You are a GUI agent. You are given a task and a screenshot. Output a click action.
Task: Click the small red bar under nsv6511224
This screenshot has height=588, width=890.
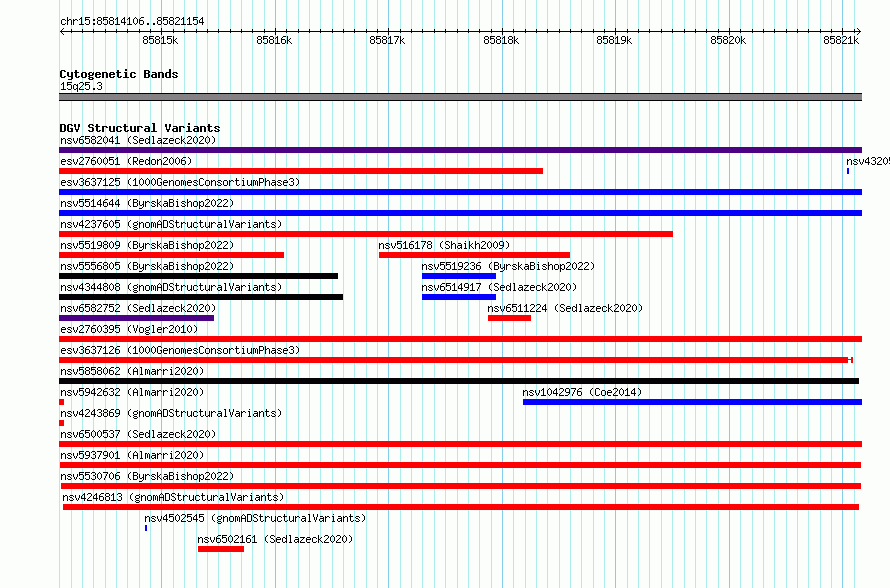point(509,318)
